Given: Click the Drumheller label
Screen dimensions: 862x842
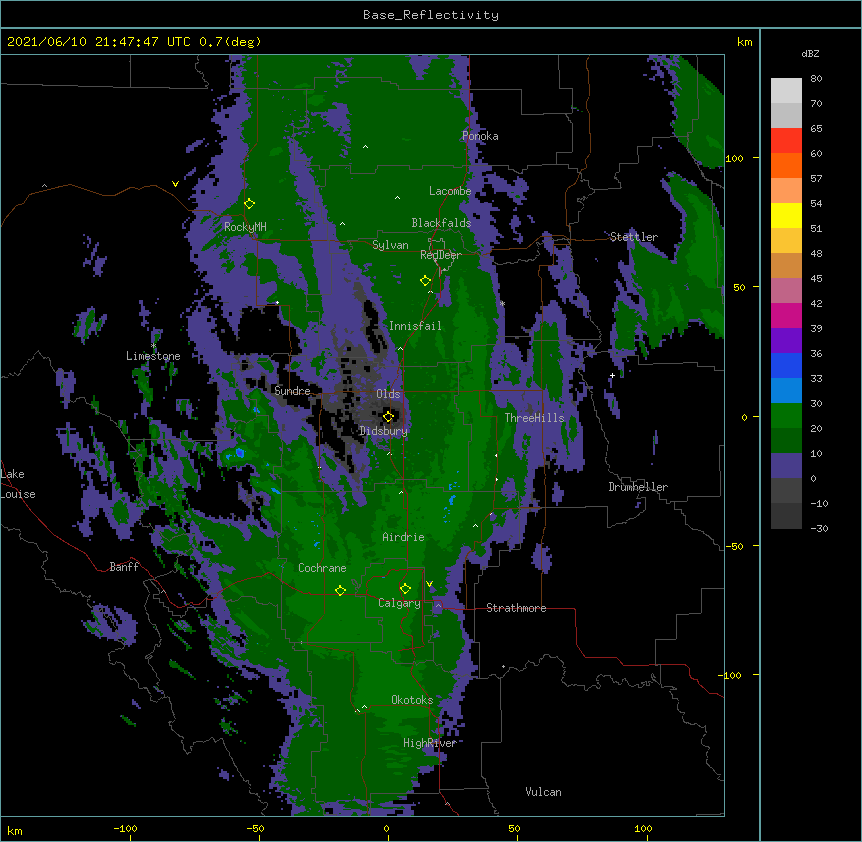Looking at the screenshot, I should (x=638, y=487).
